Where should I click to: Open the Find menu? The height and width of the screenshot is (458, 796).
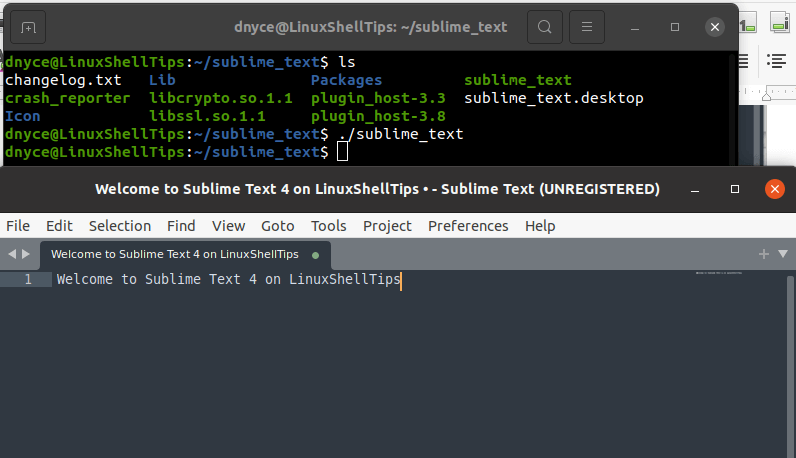pos(181,226)
